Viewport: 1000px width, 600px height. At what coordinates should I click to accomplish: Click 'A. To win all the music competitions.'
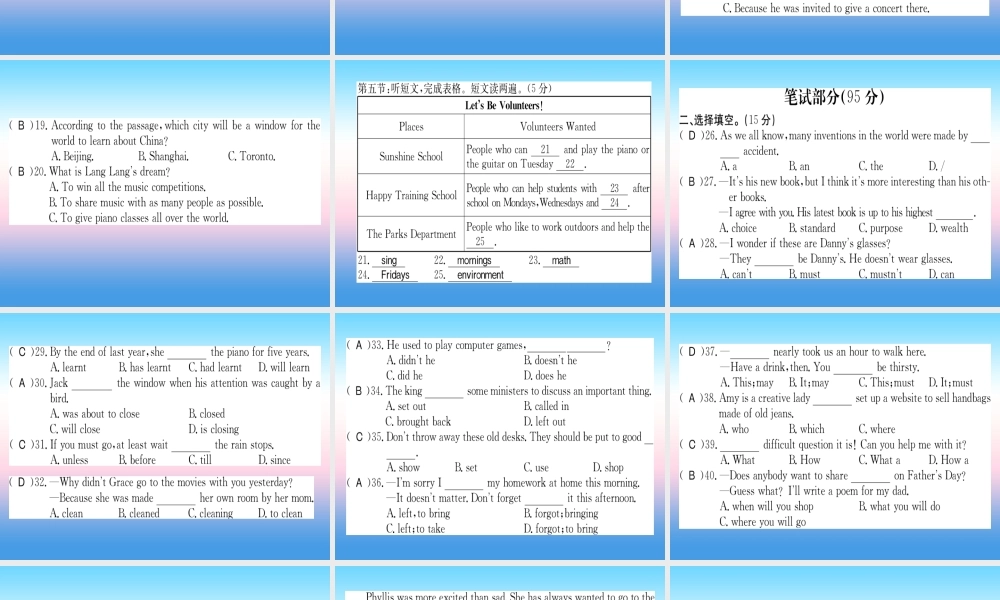click(127, 187)
